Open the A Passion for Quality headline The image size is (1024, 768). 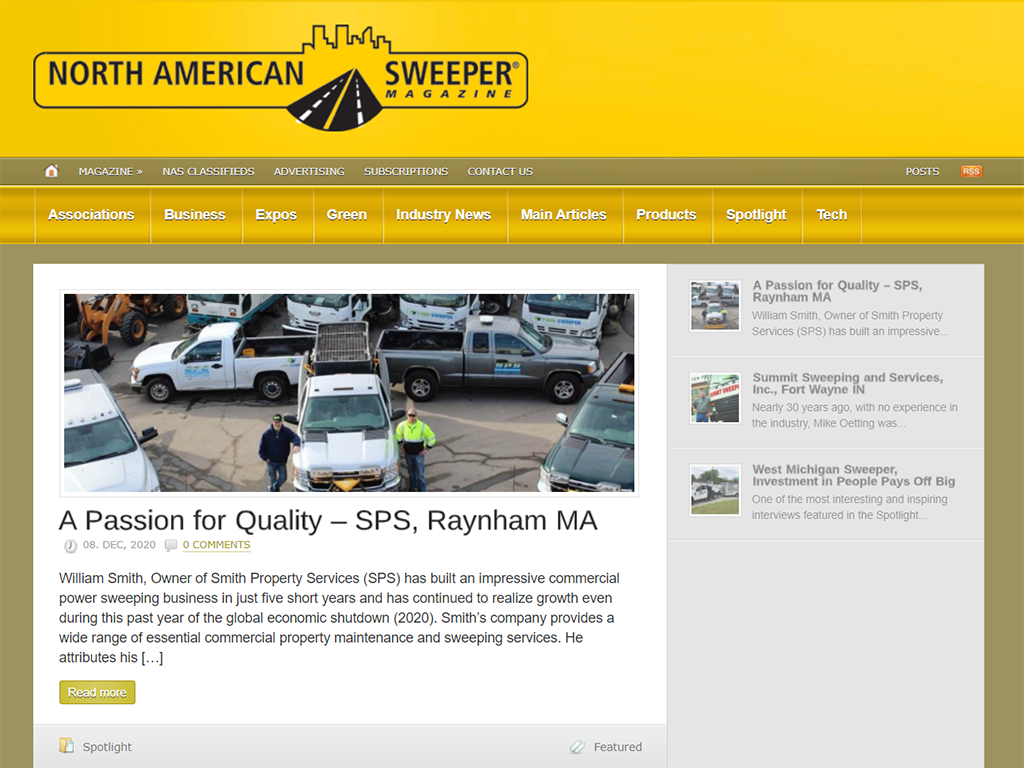tap(328, 520)
